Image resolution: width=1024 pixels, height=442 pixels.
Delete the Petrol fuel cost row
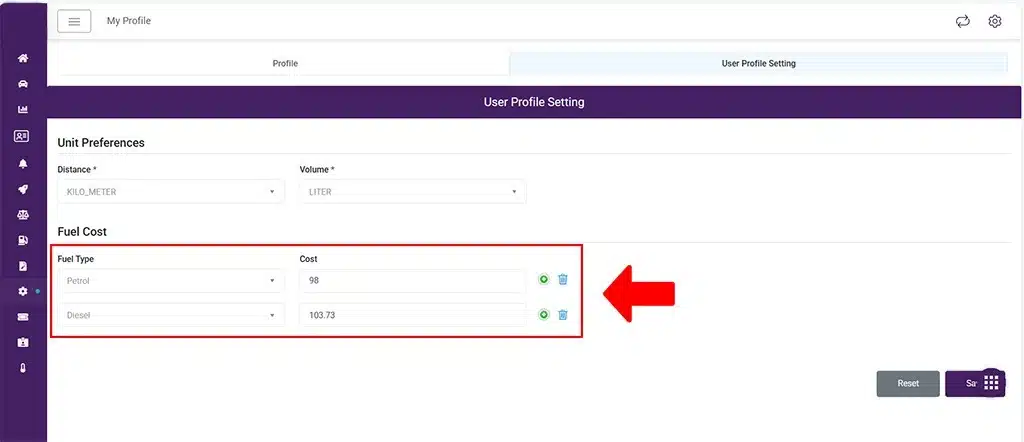tap(563, 279)
